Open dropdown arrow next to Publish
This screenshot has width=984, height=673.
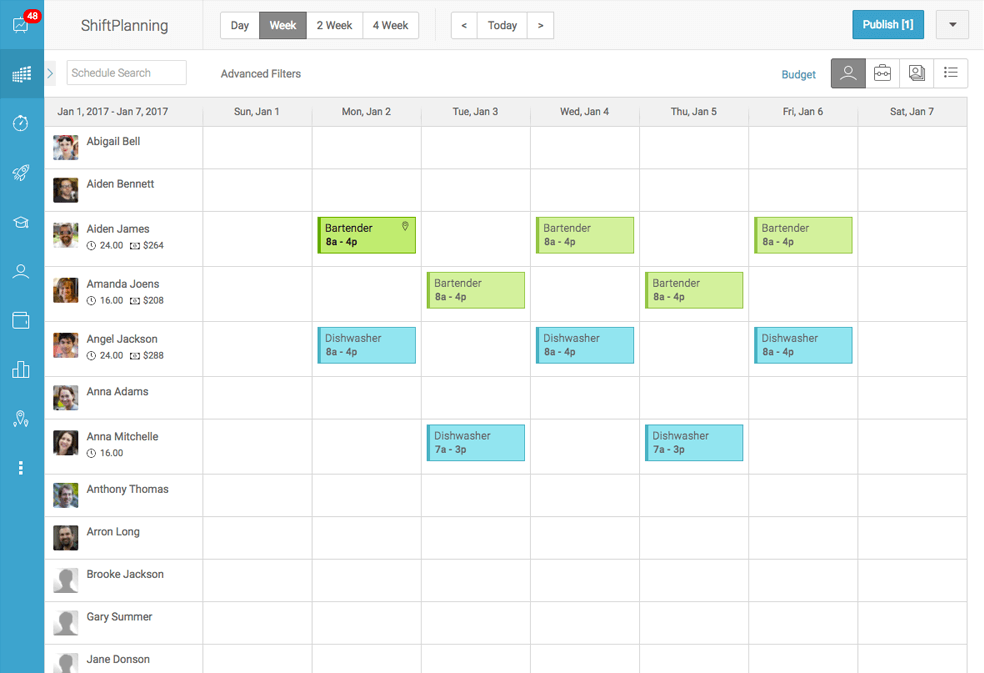[952, 25]
